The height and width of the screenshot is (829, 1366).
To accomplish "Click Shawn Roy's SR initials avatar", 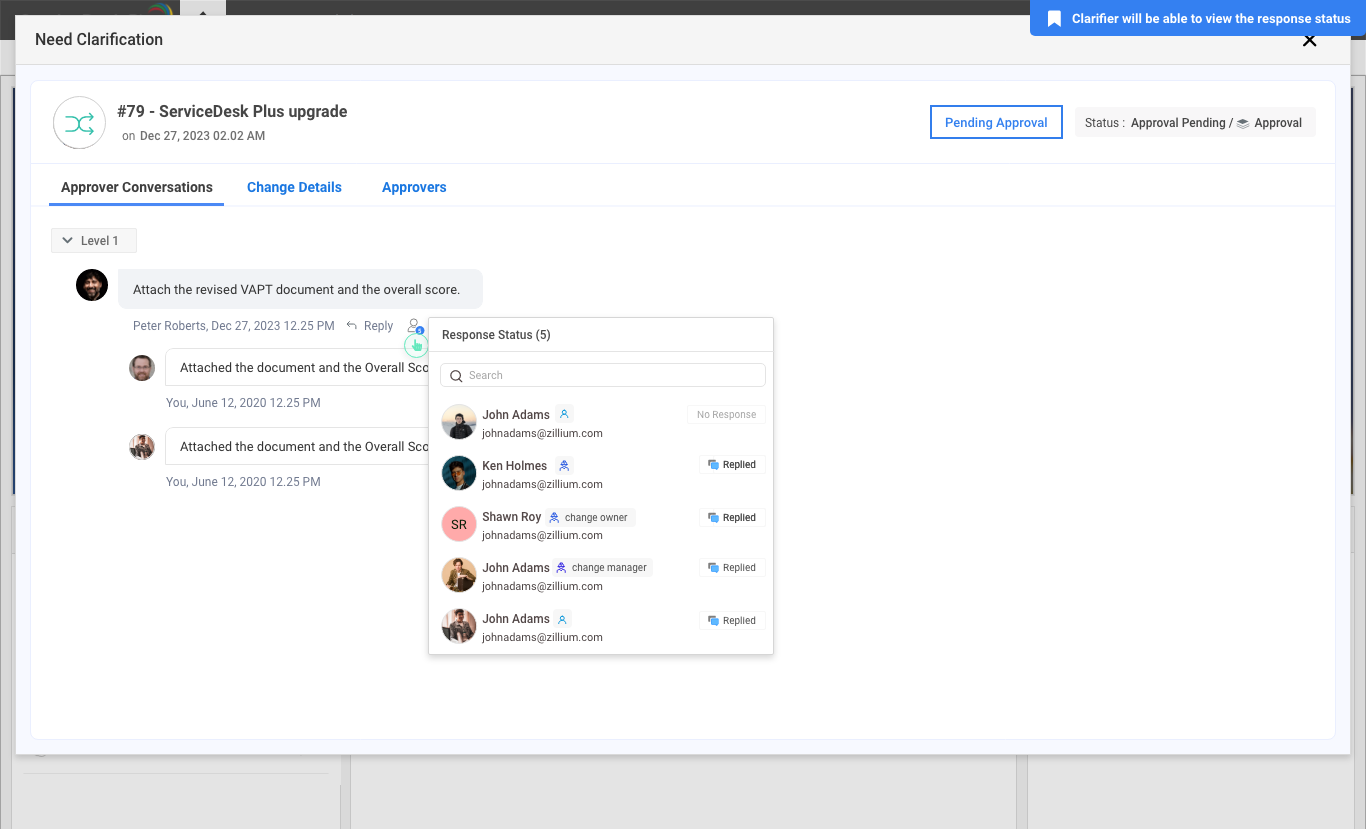I will (459, 524).
